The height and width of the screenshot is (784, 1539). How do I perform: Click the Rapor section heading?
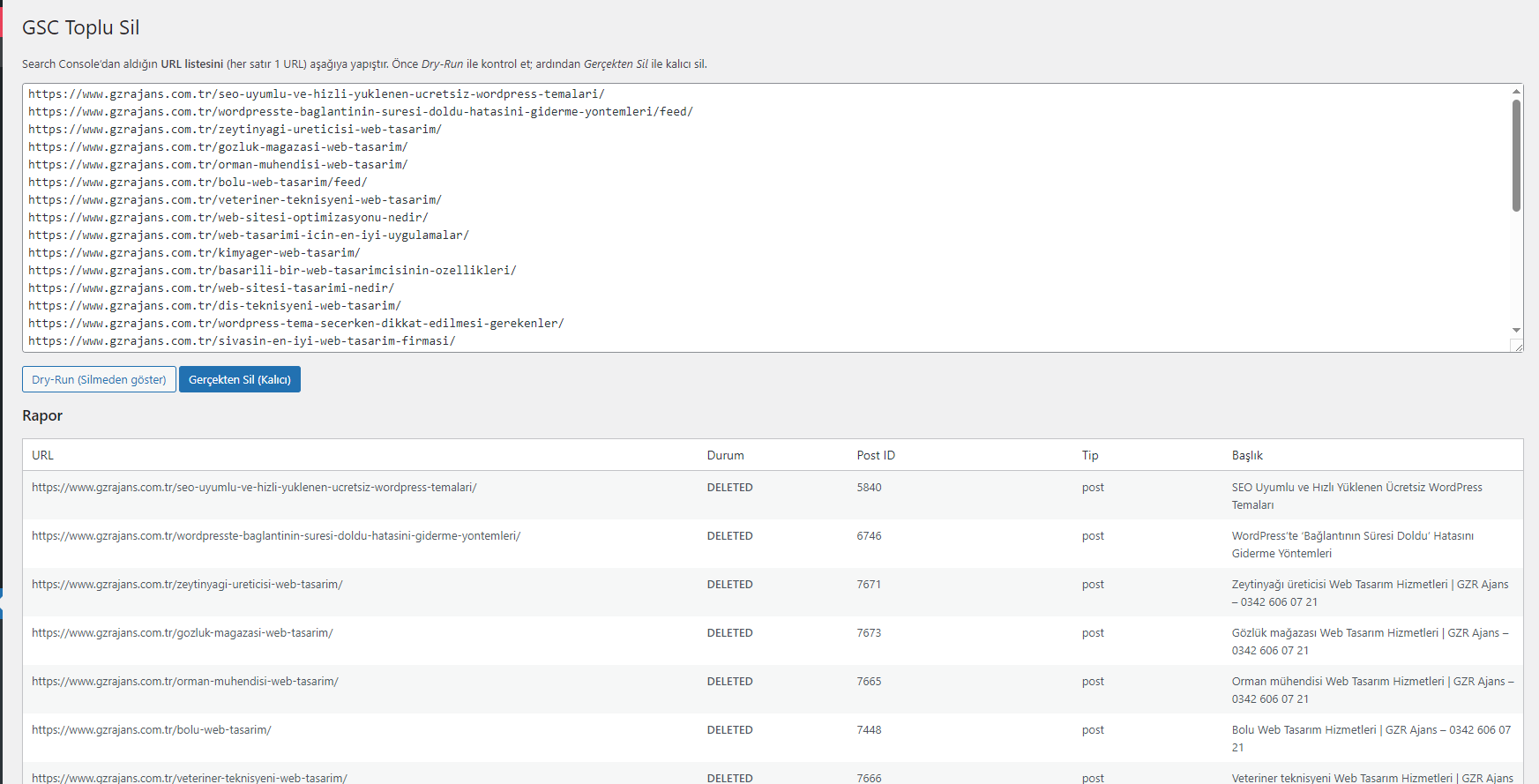click(x=42, y=415)
